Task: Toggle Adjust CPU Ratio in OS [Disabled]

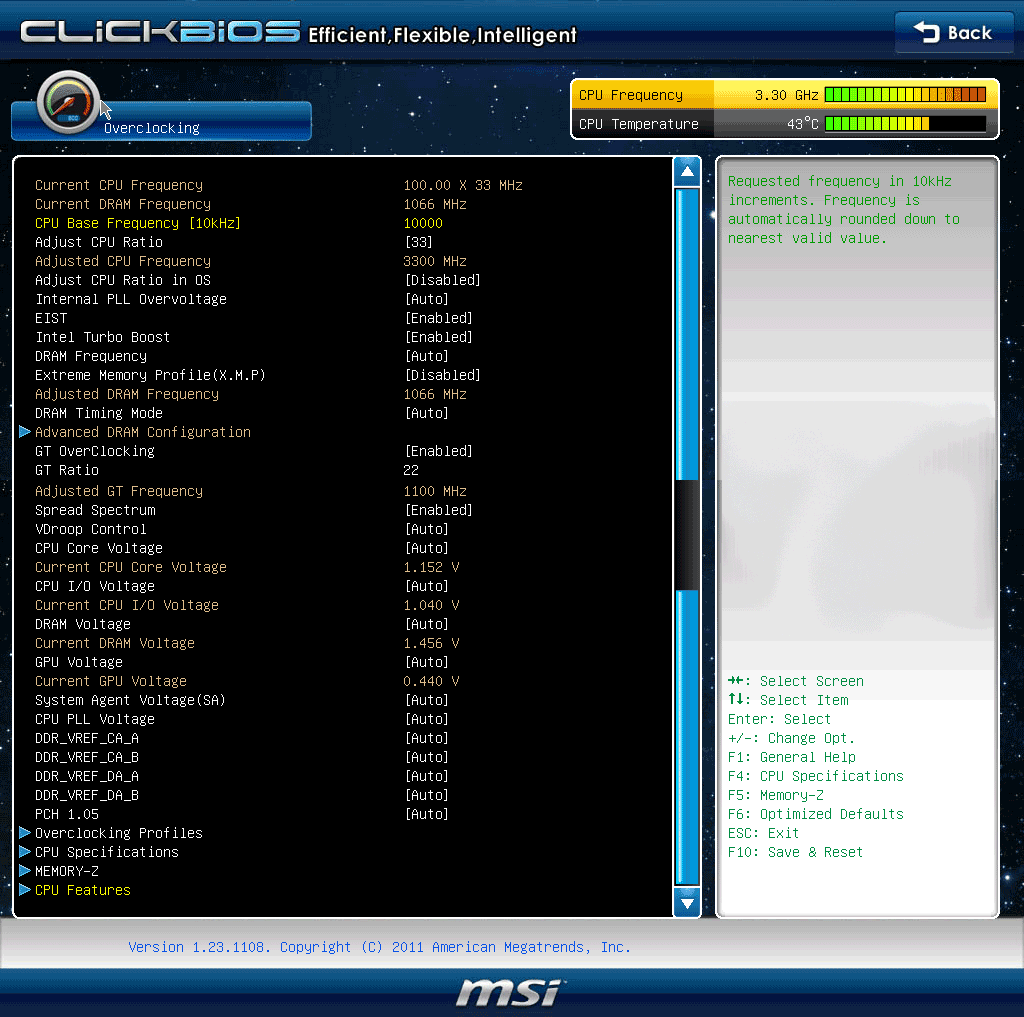Action: (x=442, y=280)
